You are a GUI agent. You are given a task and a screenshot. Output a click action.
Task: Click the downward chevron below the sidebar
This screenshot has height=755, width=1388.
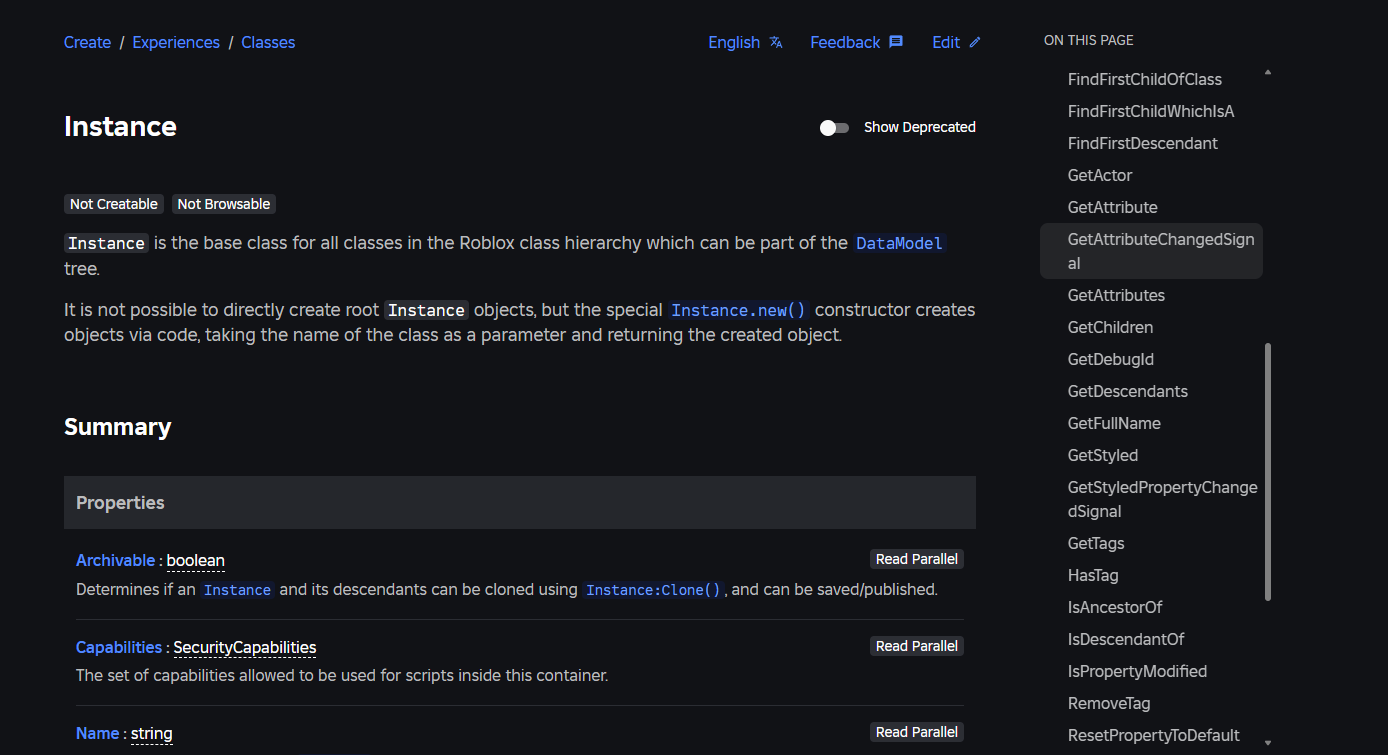point(1267,743)
